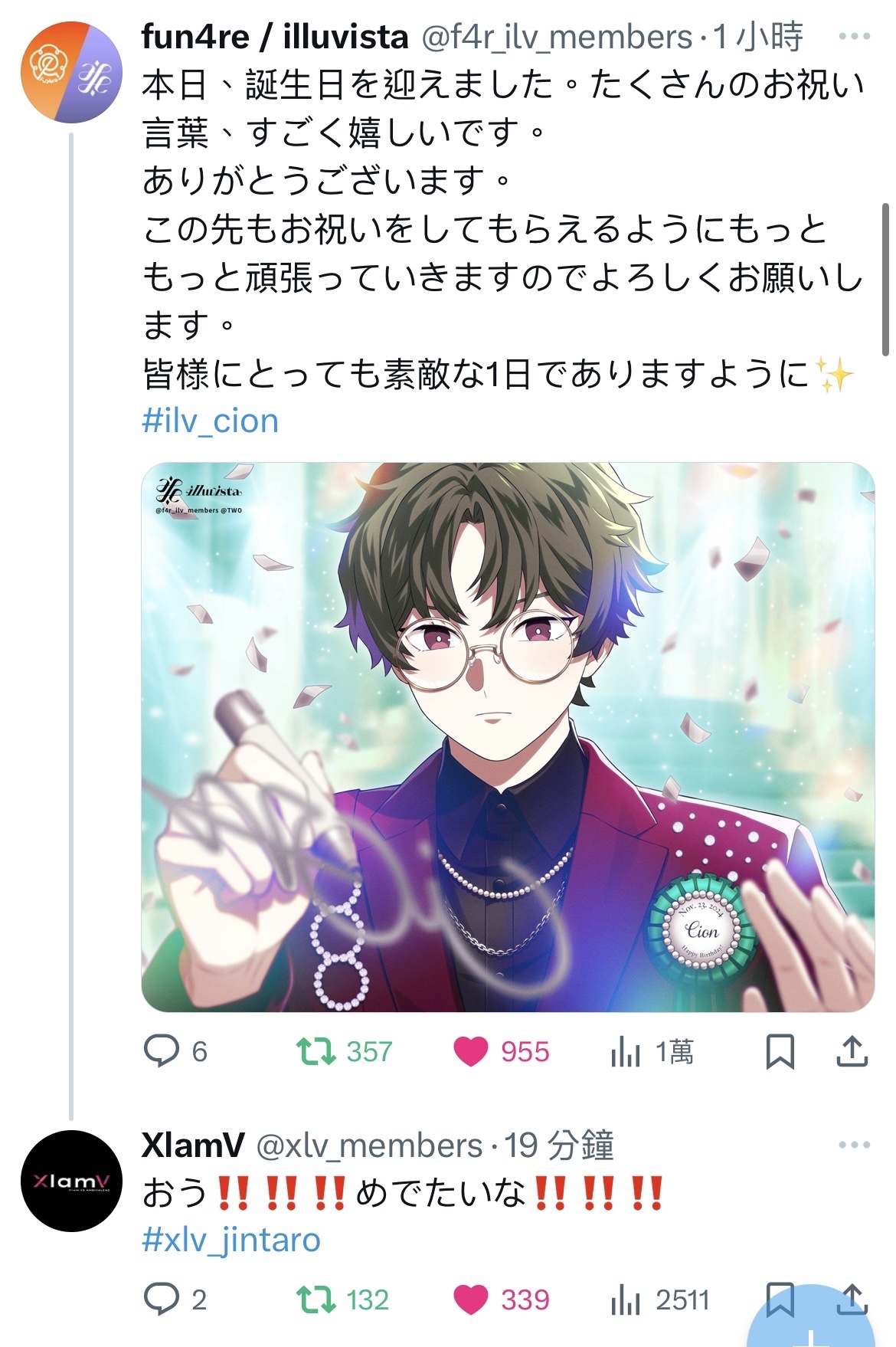Open XlamV black profile avatar
Image resolution: width=896 pixels, height=1347 pixels.
[71, 1181]
